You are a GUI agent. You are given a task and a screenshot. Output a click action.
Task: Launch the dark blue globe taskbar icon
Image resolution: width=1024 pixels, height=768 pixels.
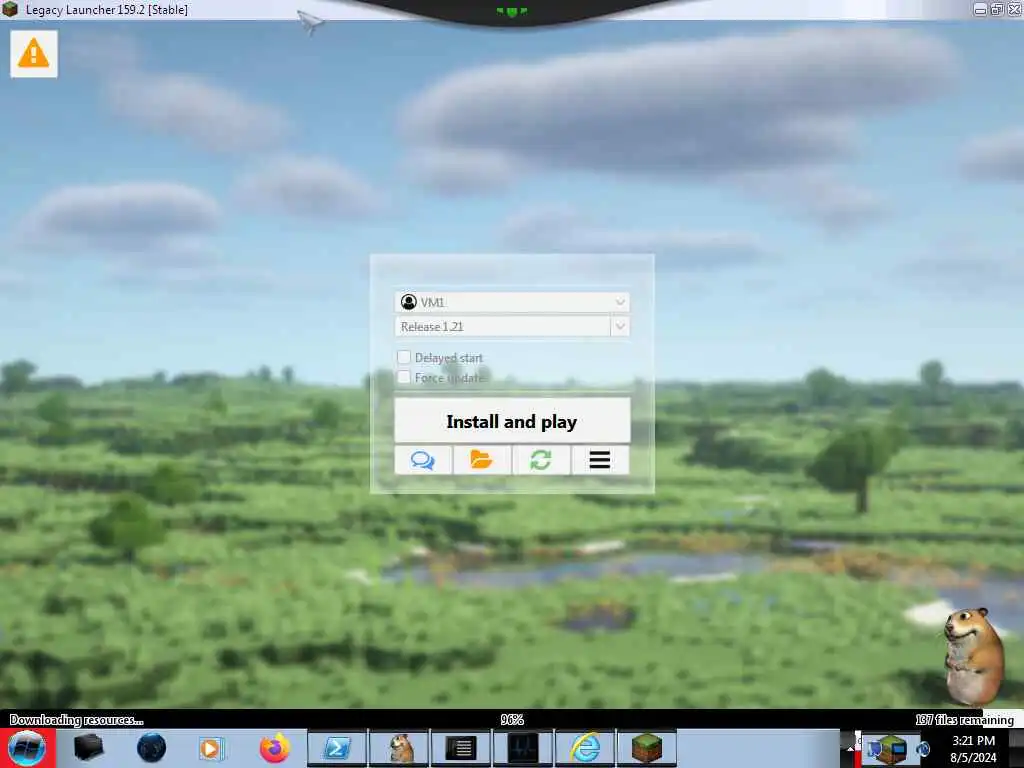click(152, 748)
